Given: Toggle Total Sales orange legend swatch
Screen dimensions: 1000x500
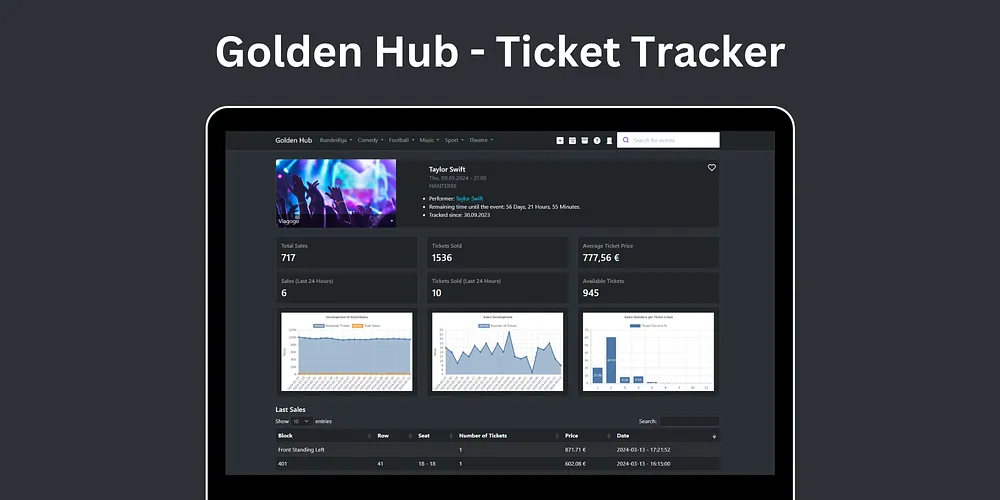Looking at the screenshot, I should tap(357, 326).
